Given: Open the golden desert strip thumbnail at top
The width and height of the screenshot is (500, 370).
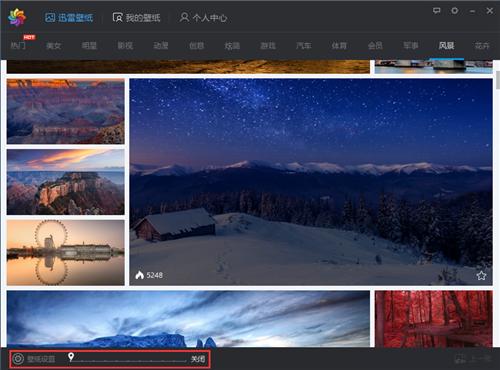Looking at the screenshot, I should coord(188,67).
